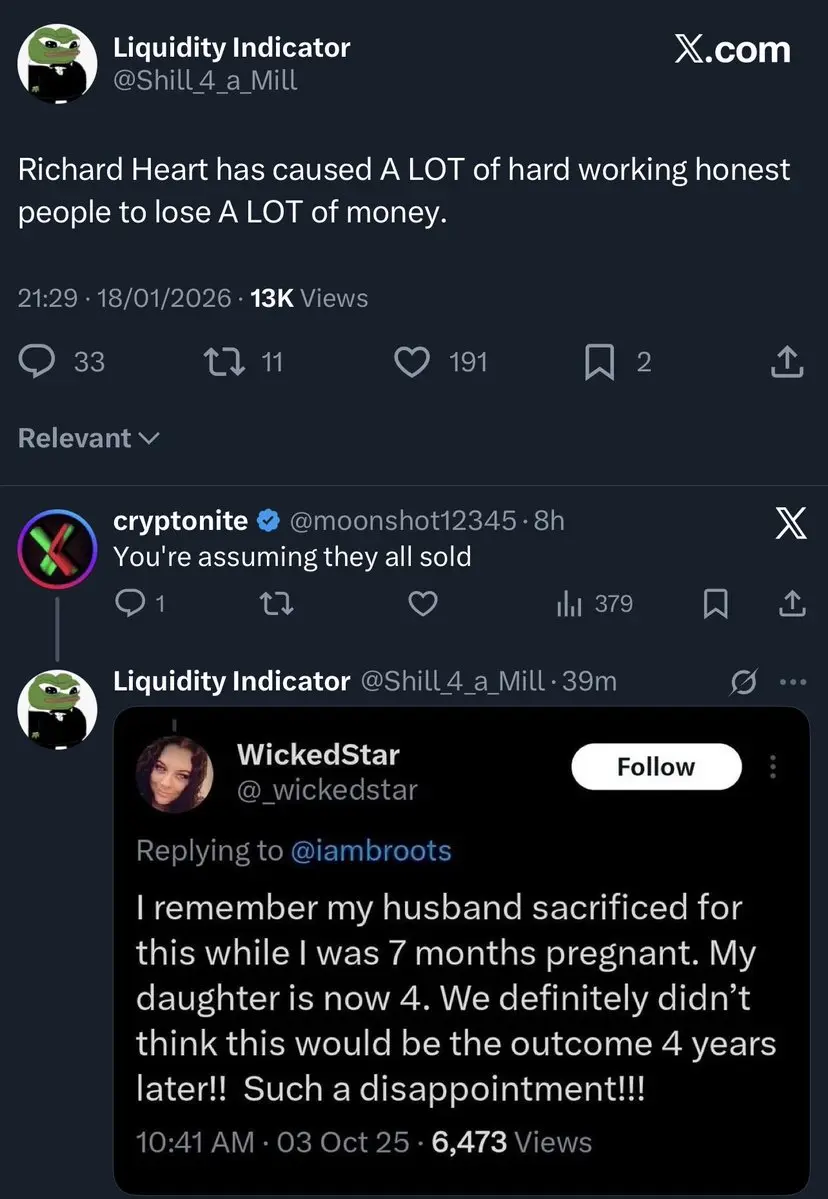Open the three-dot menu on Liquidity Indicator's reply
The image size is (828, 1199).
pos(791,682)
